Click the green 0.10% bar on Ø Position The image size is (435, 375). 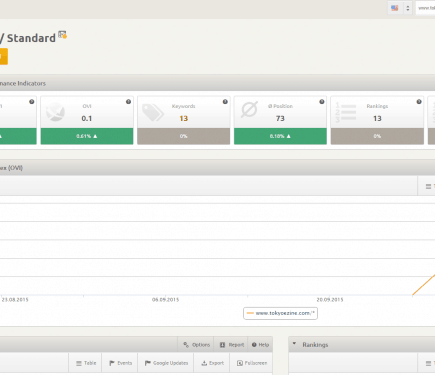(280, 136)
